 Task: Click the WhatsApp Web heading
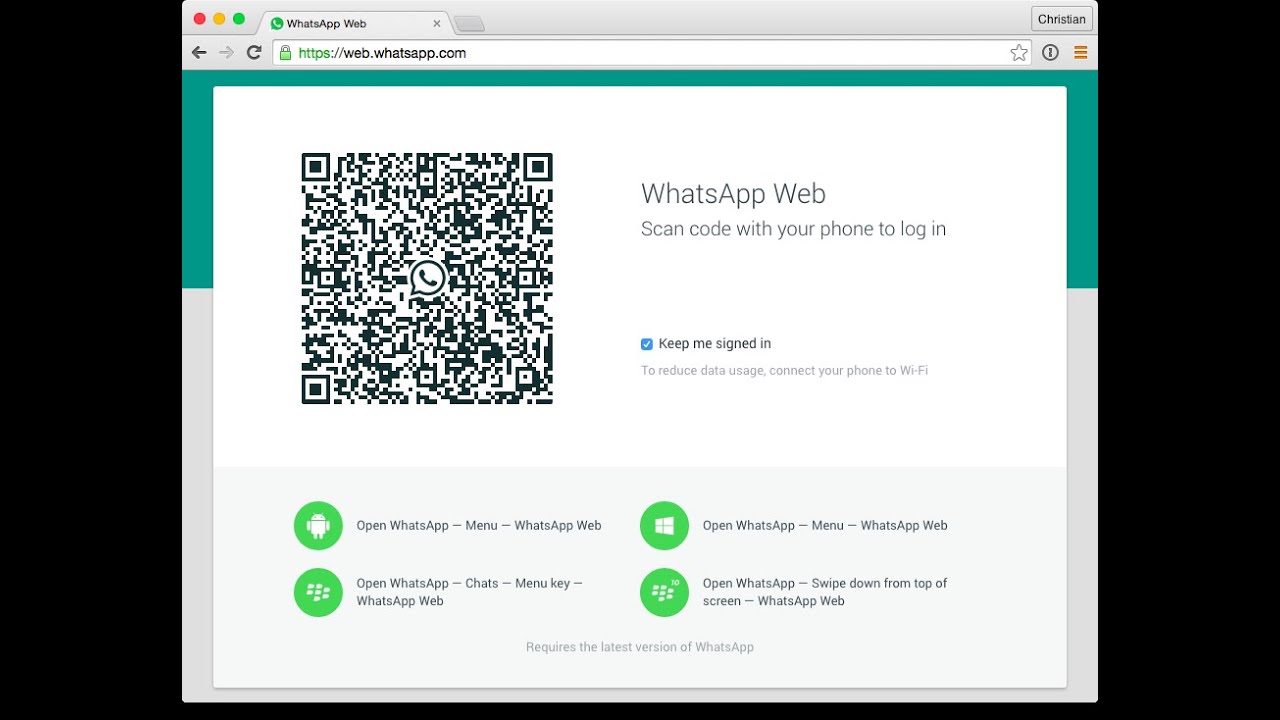pos(733,193)
